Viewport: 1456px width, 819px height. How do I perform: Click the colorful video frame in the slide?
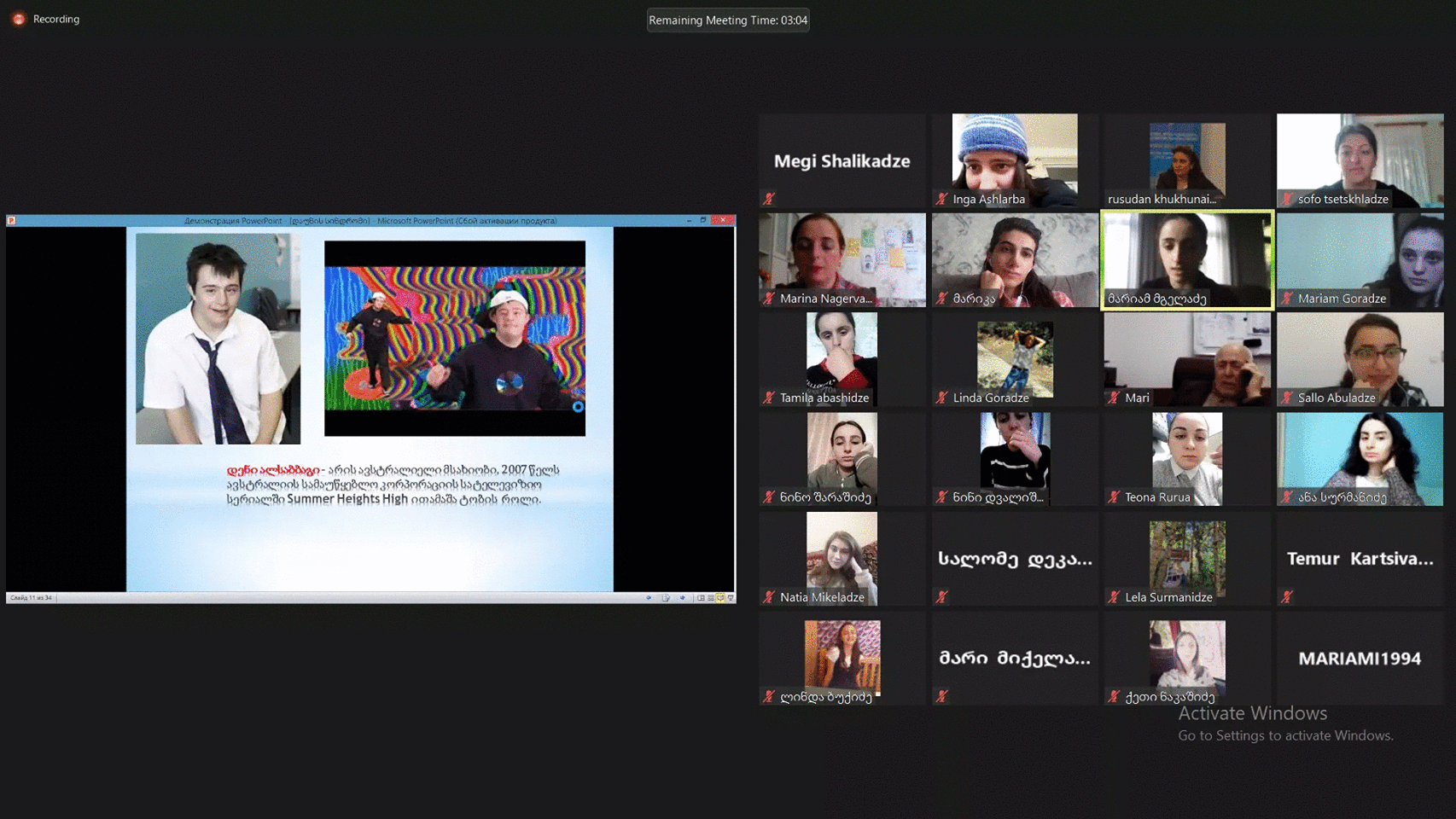coord(454,338)
